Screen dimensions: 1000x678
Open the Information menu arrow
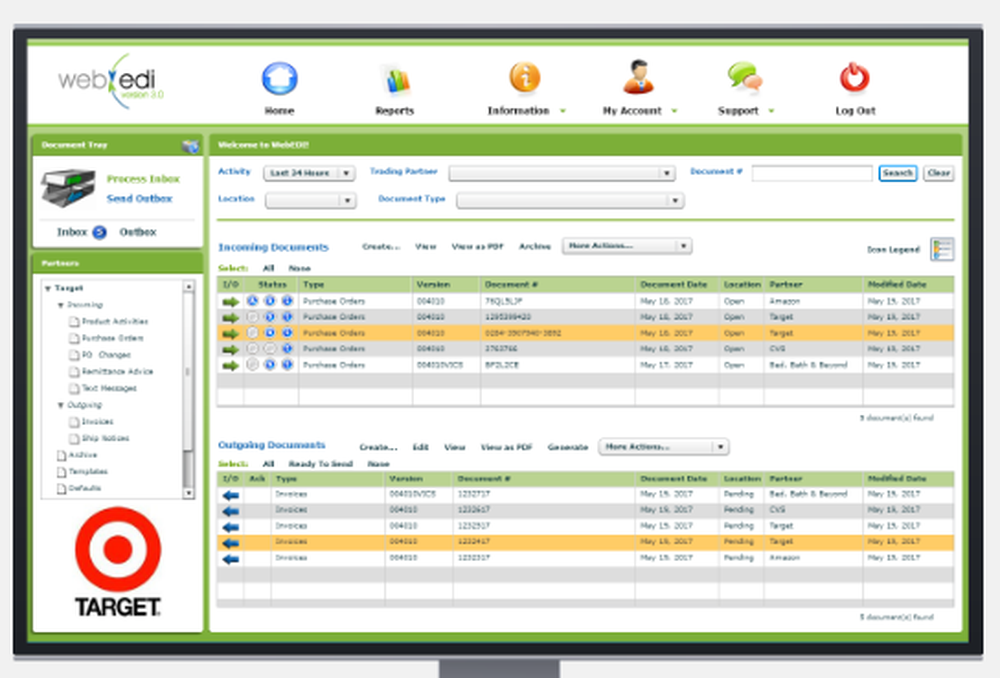(x=563, y=111)
